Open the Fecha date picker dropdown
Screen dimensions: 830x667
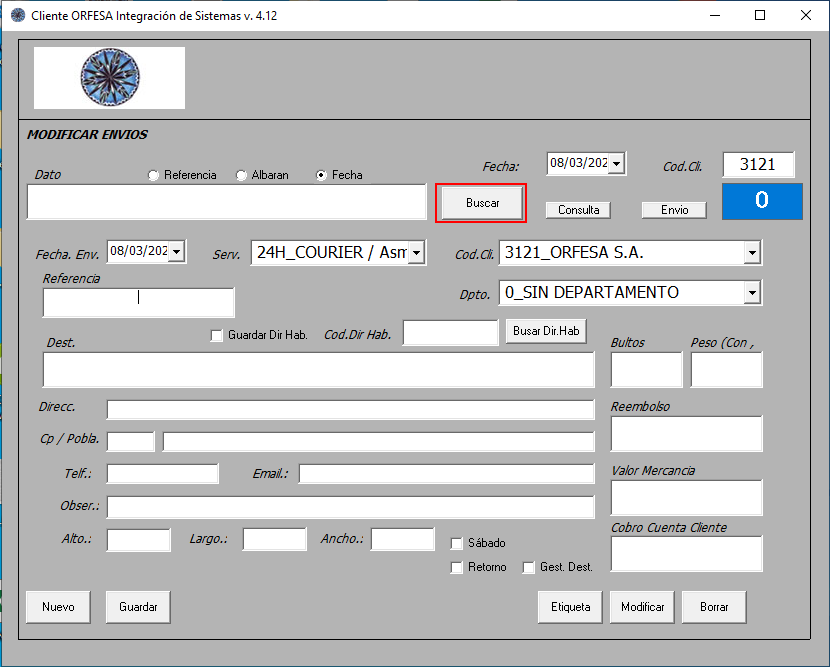point(616,163)
